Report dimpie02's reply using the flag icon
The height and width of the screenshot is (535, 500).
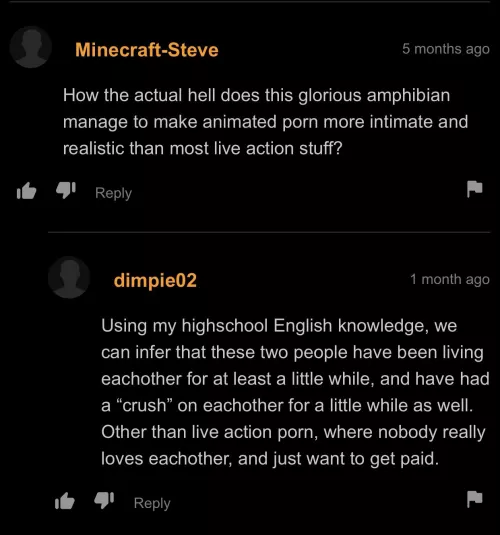point(474,499)
